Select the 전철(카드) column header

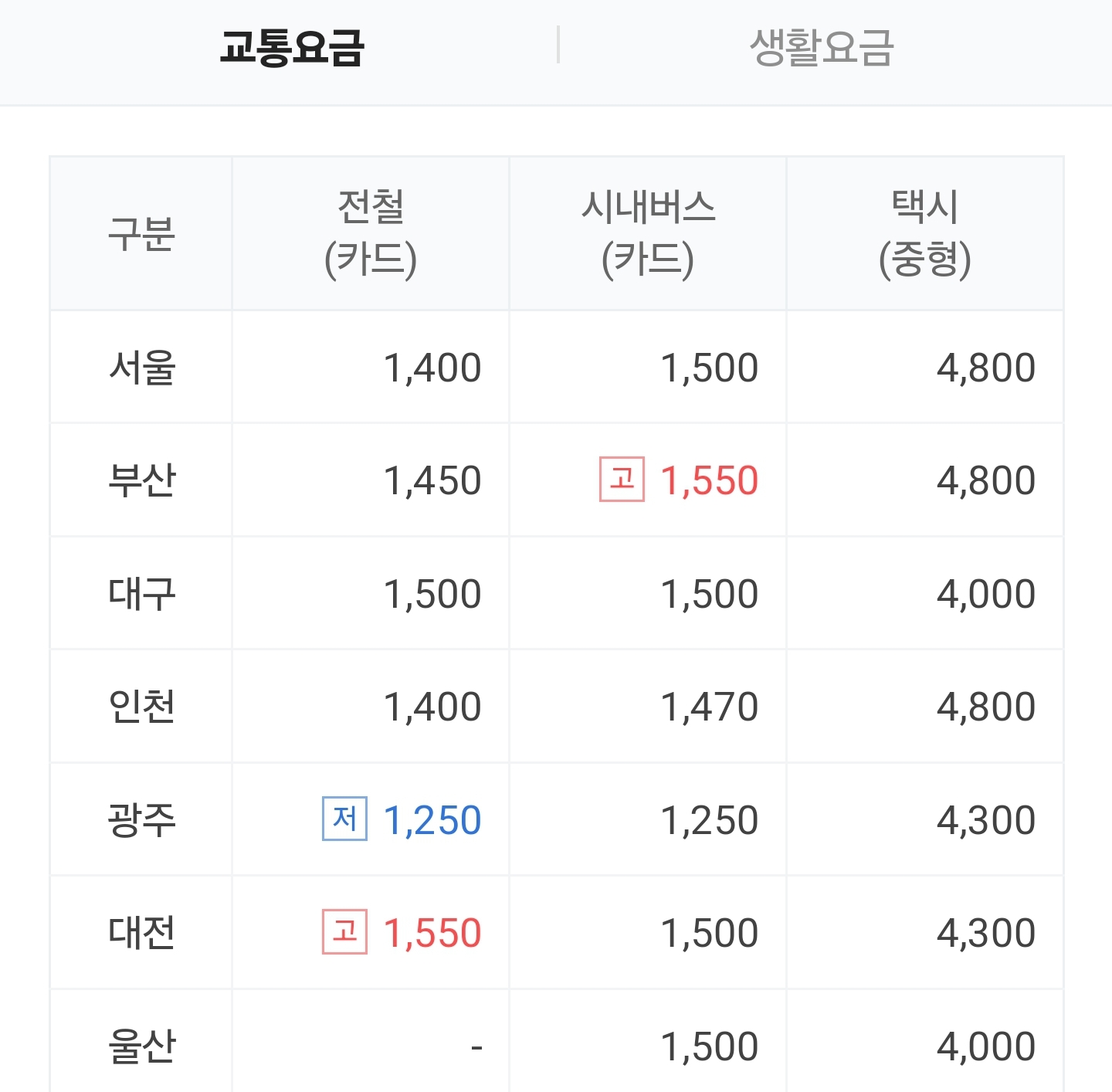coord(371,233)
